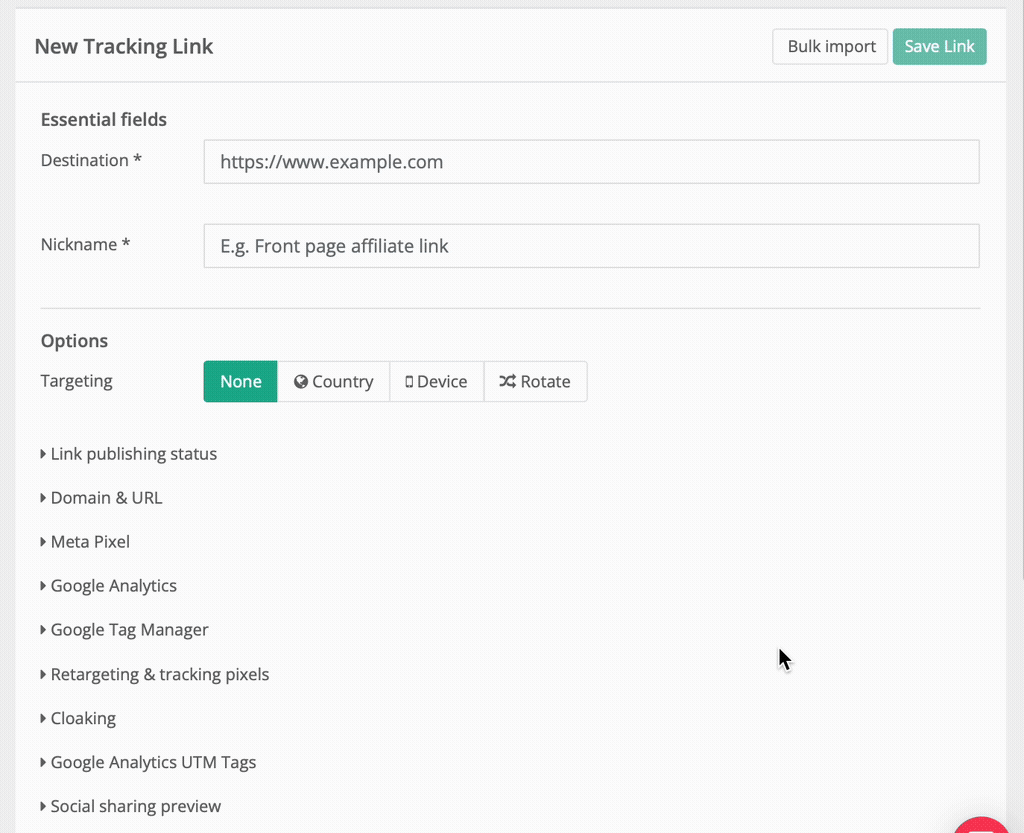Expand Meta Pixel section
Image resolution: width=1024 pixels, height=833 pixels.
coord(90,542)
